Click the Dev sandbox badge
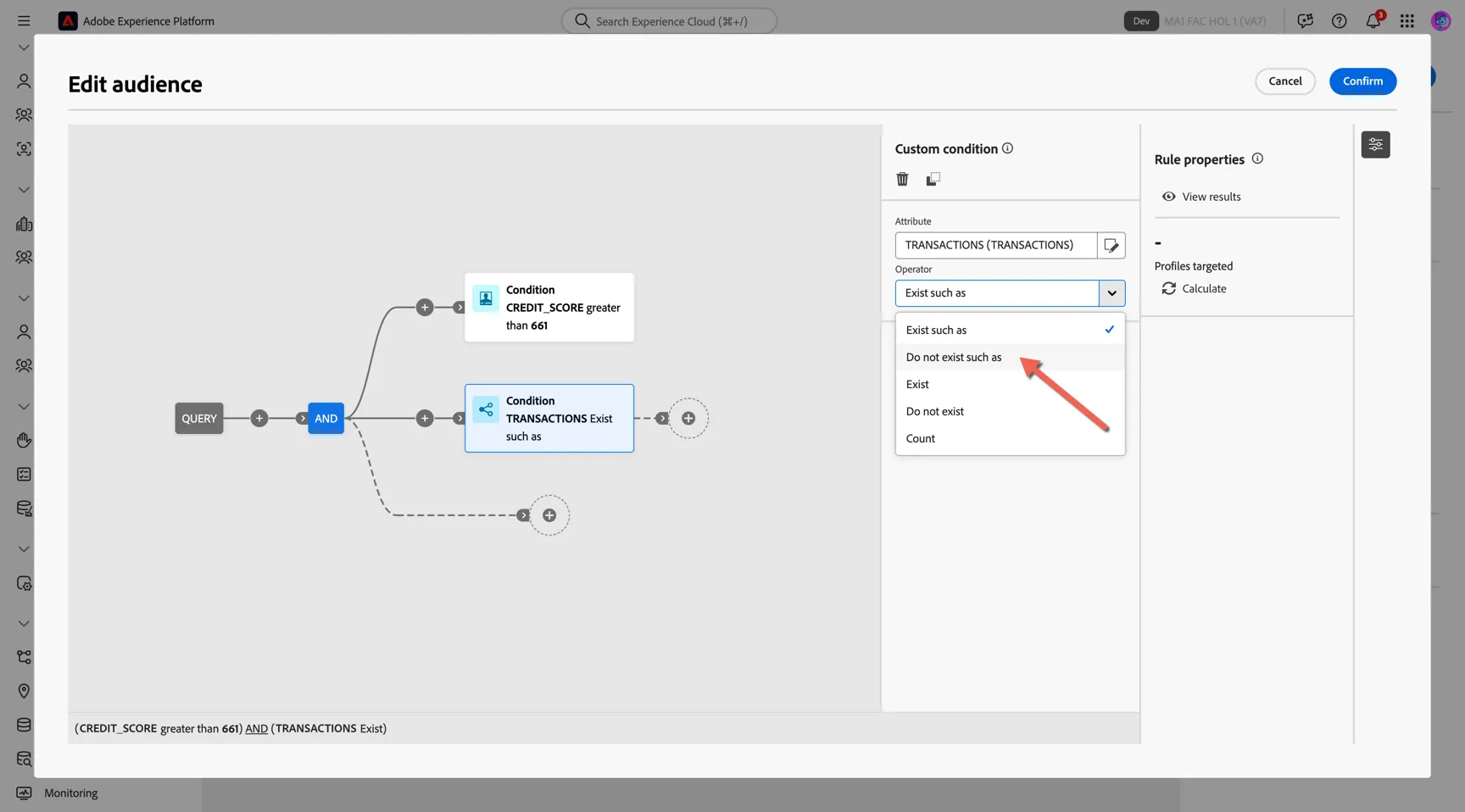This screenshot has width=1465, height=812. 1141,20
